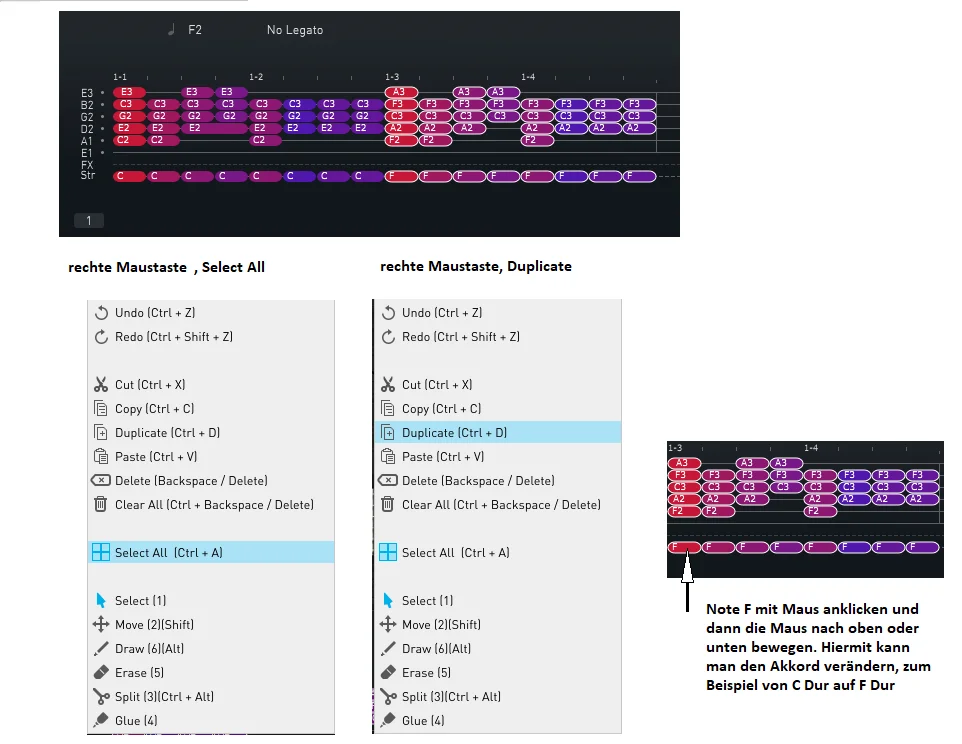Viewport: 962px width, 744px height.
Task: Pick Split tool icon in Select All-highlighted menu
Action: point(101,697)
